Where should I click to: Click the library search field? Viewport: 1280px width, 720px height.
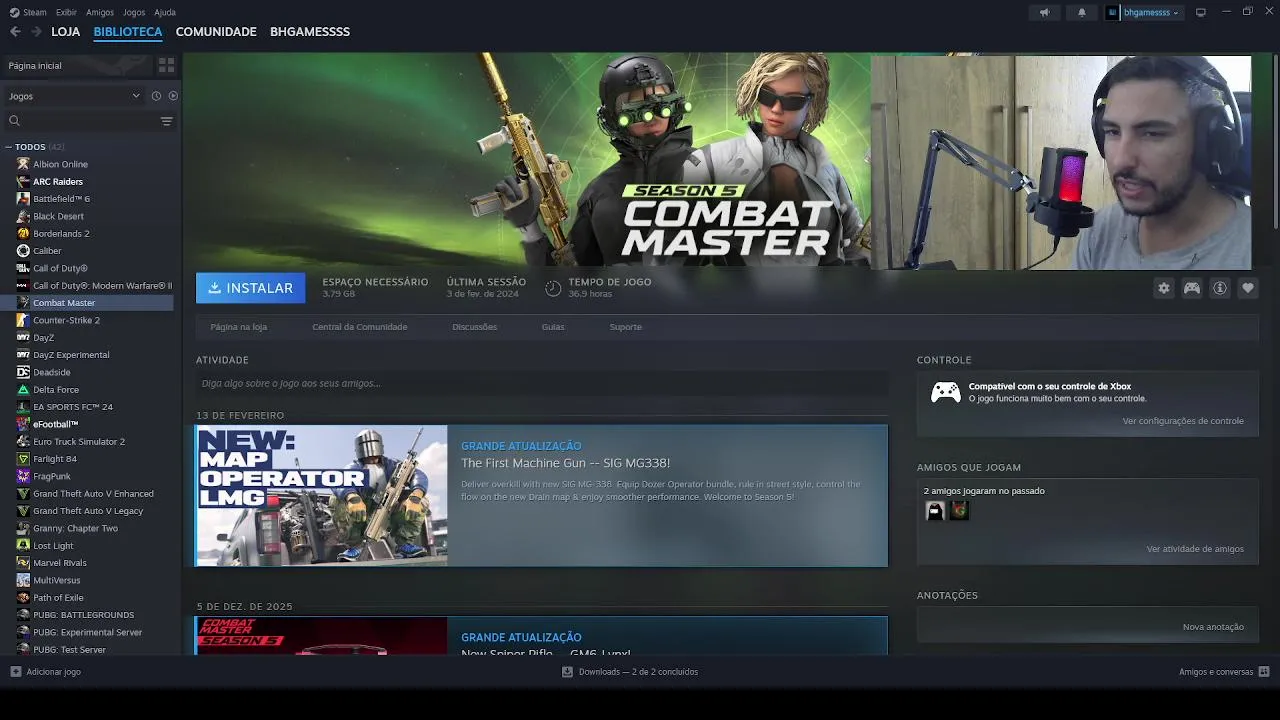tap(82, 121)
